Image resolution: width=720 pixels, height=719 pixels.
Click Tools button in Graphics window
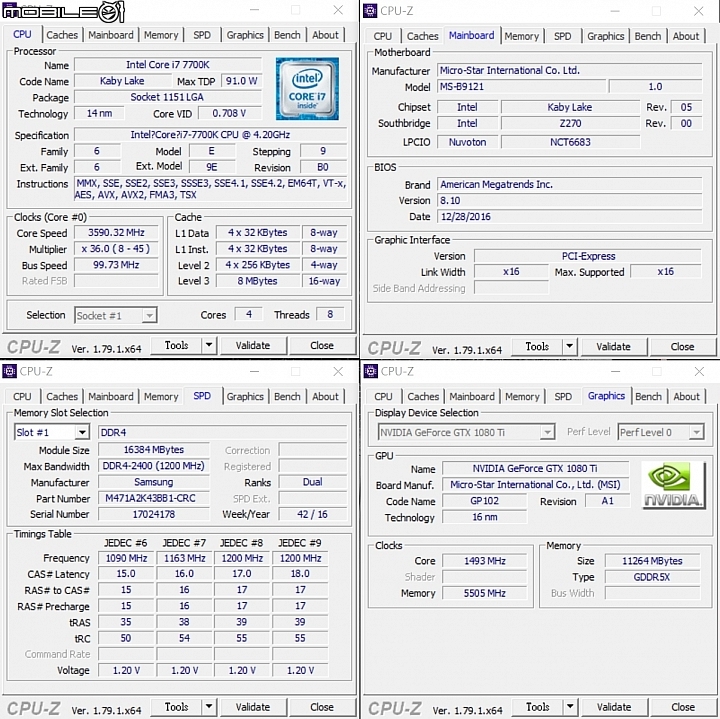pyautogui.click(x=538, y=707)
